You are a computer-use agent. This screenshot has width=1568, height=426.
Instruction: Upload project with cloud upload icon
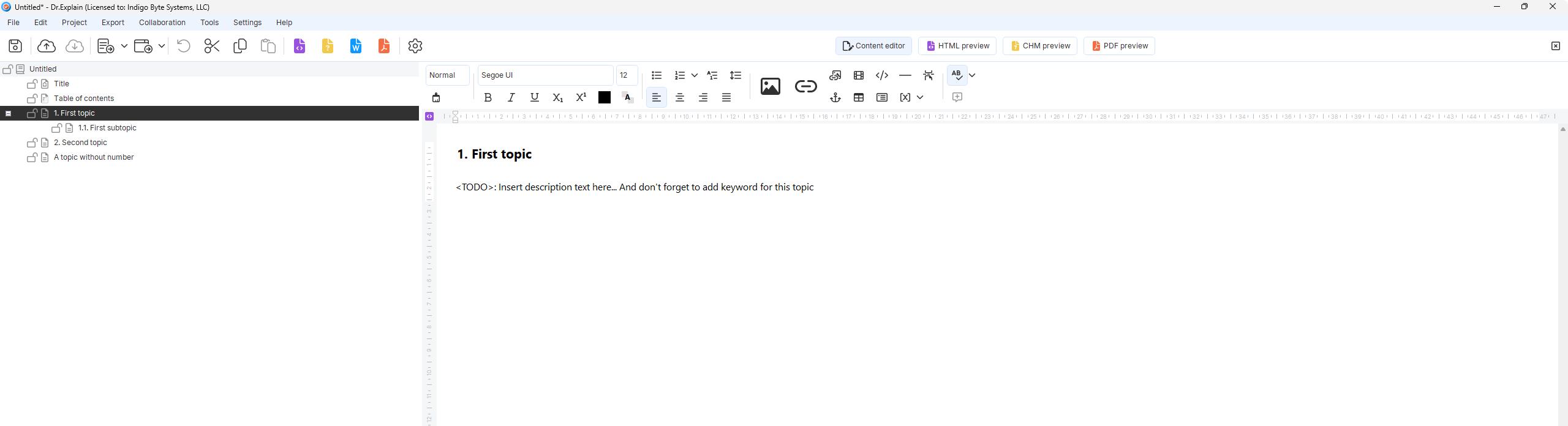[47, 46]
